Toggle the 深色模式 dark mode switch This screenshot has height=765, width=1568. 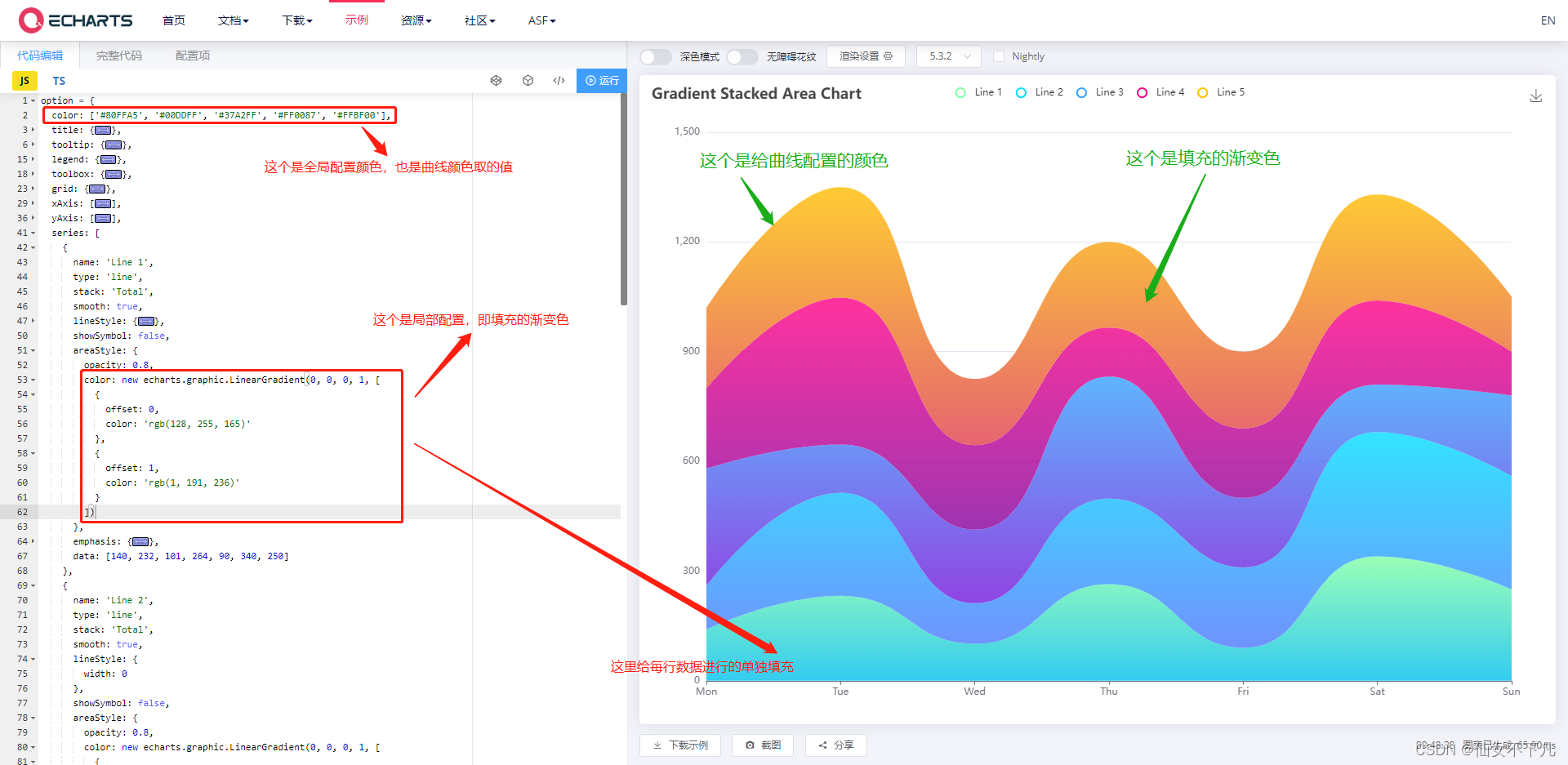point(655,56)
